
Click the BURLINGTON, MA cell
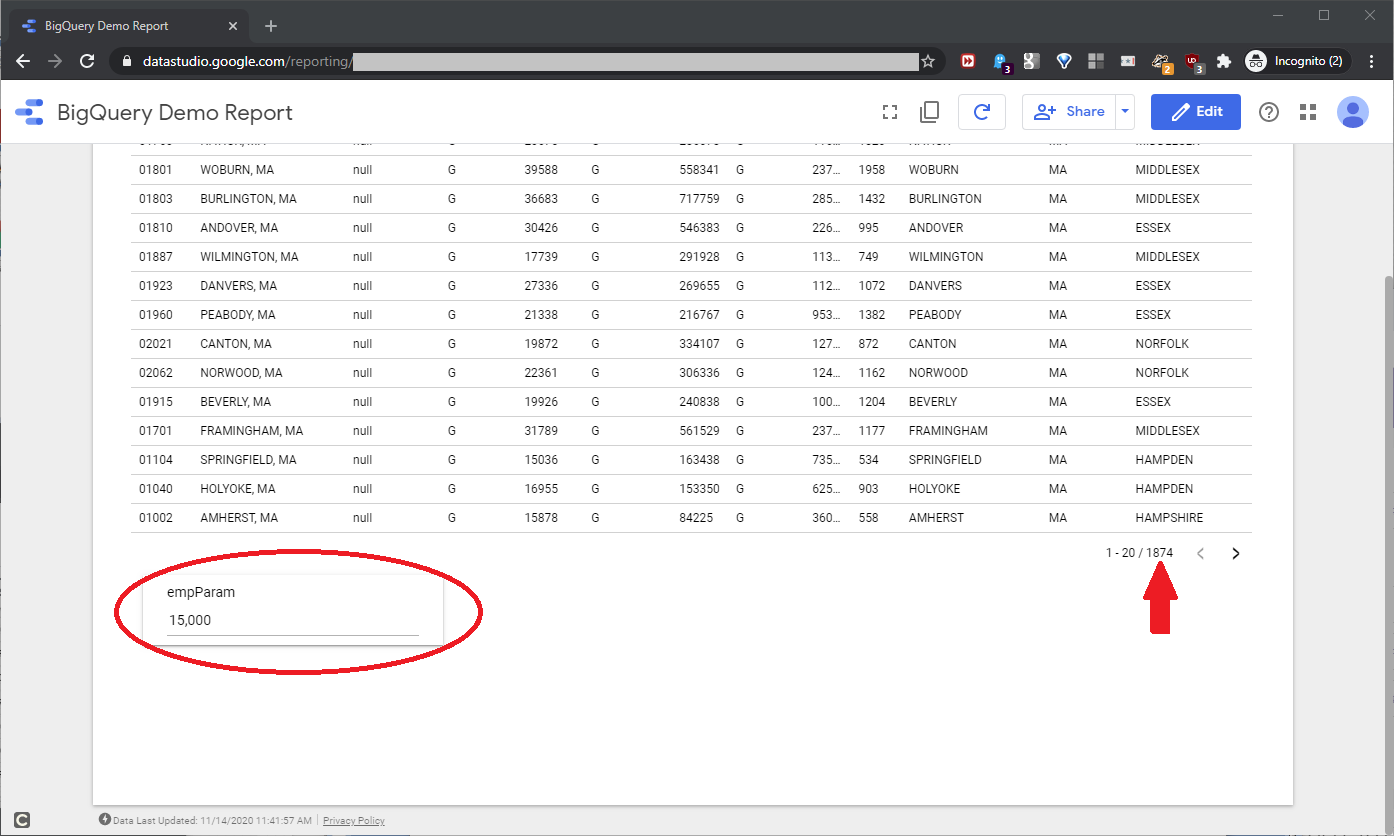pyautogui.click(x=248, y=199)
